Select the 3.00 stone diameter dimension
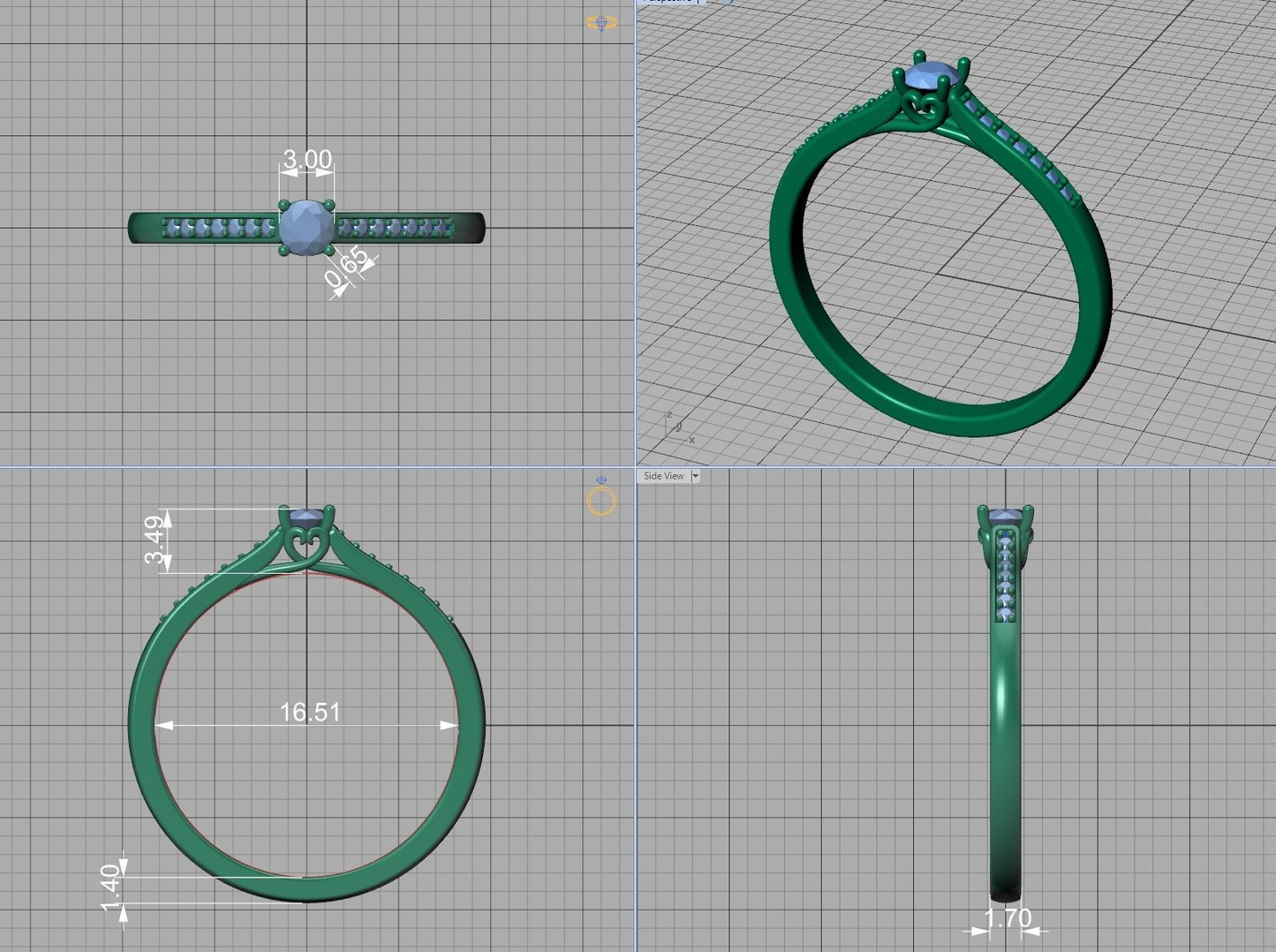 point(306,160)
